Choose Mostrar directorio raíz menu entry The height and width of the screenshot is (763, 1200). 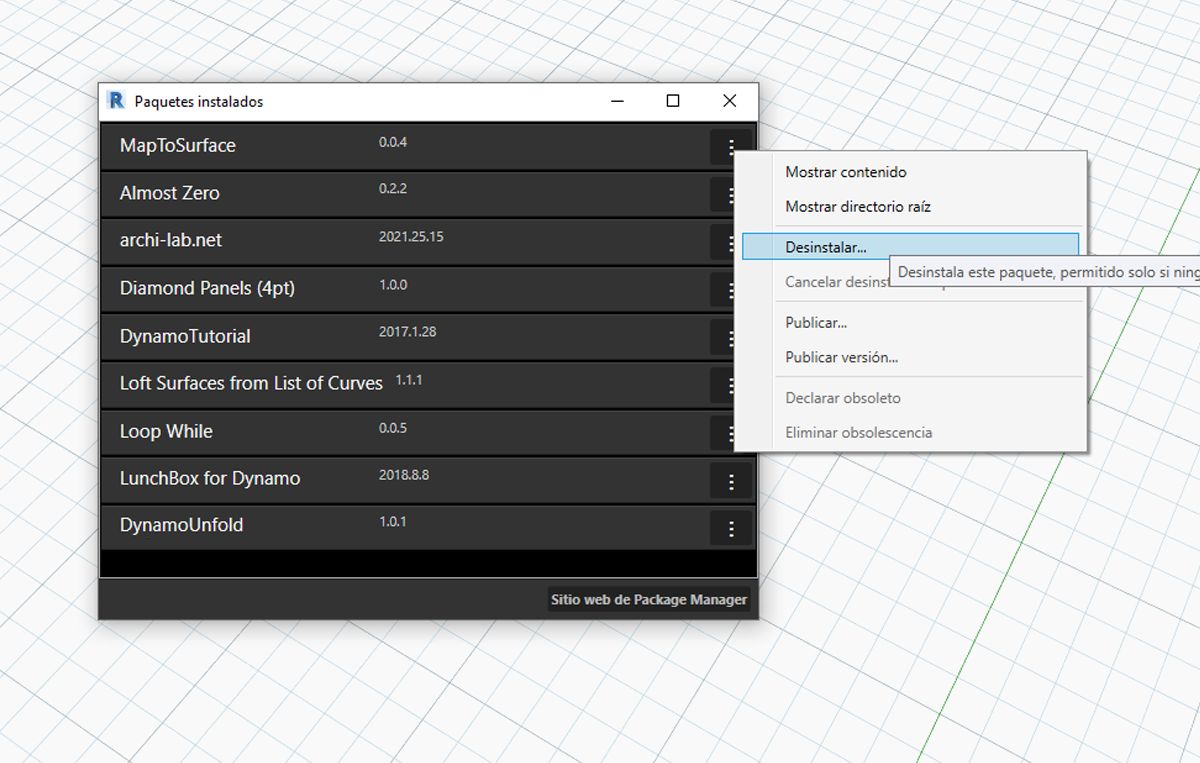[910, 207]
